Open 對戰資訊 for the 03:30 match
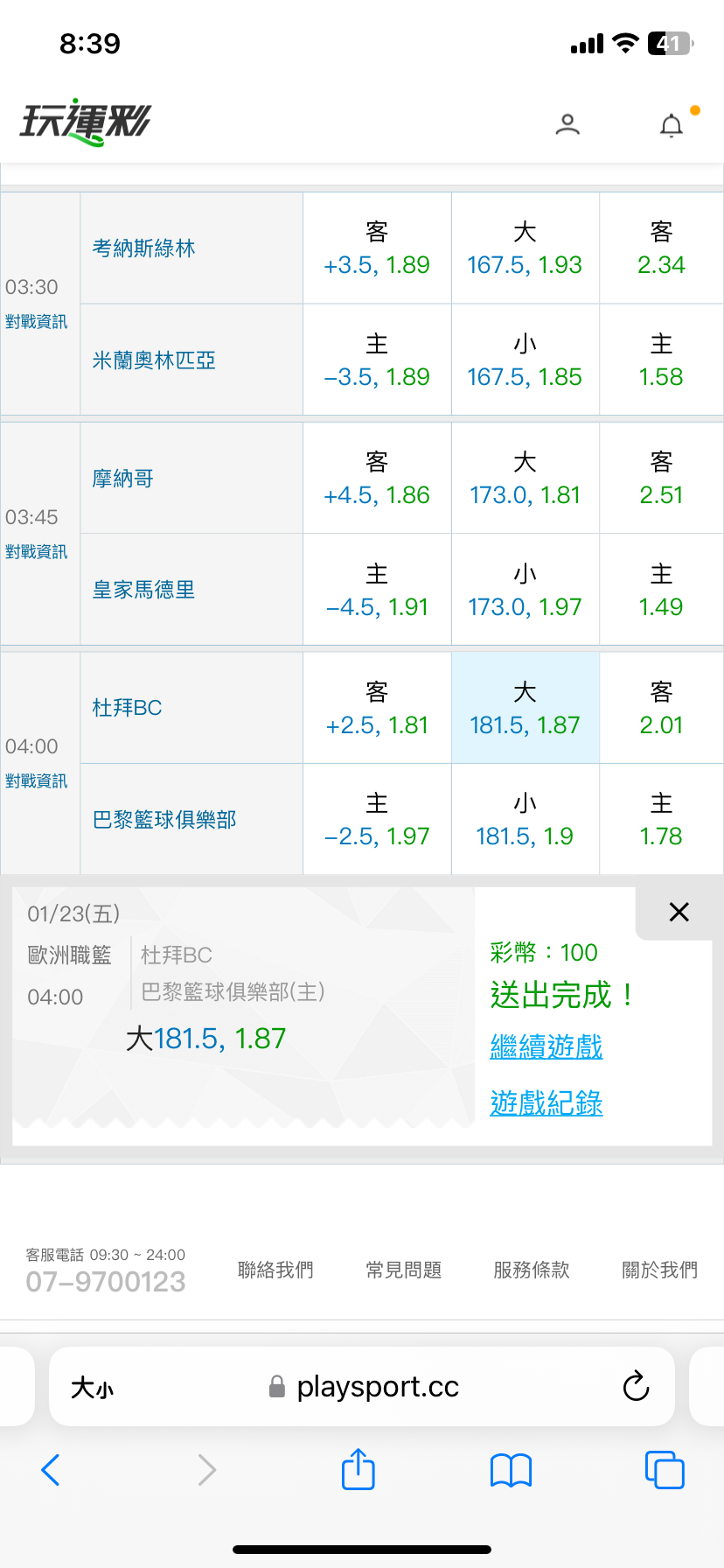The width and height of the screenshot is (724, 1568). click(36, 322)
